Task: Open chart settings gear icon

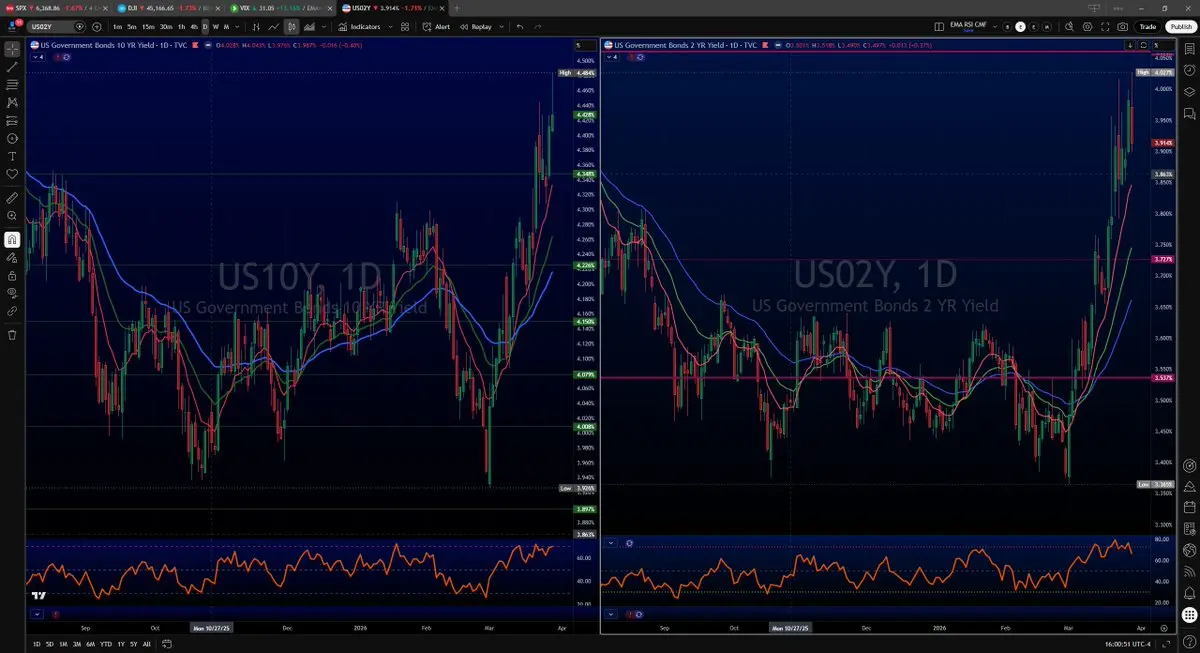Action: point(1086,27)
